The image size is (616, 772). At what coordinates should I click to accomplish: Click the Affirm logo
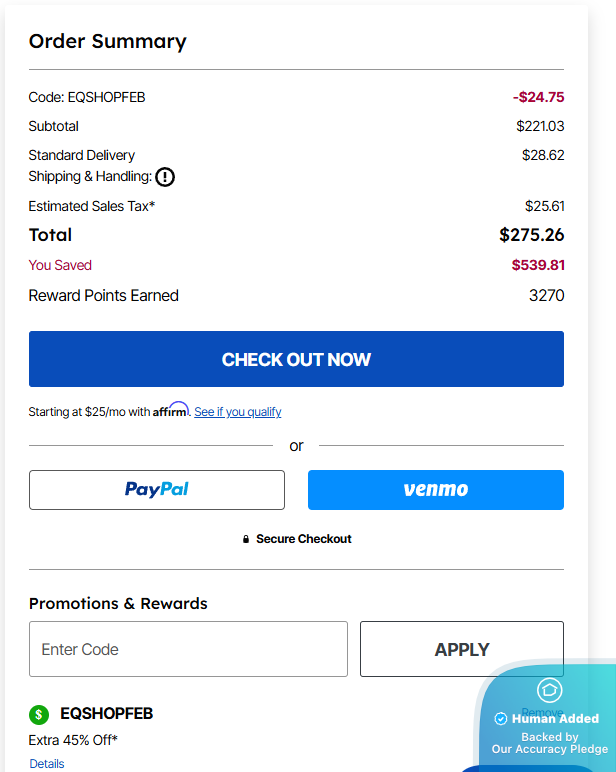tap(170, 410)
